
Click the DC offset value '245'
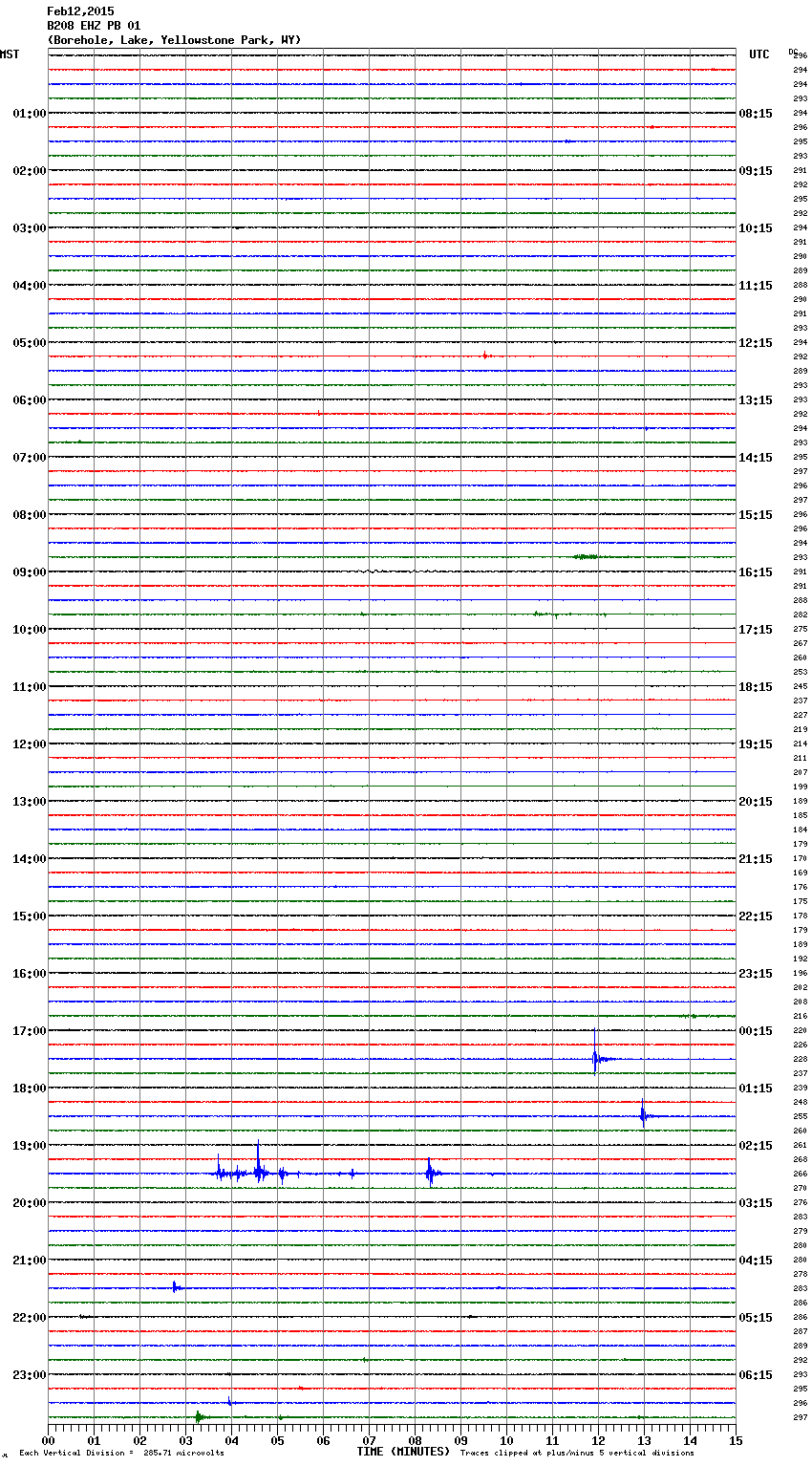(x=801, y=686)
